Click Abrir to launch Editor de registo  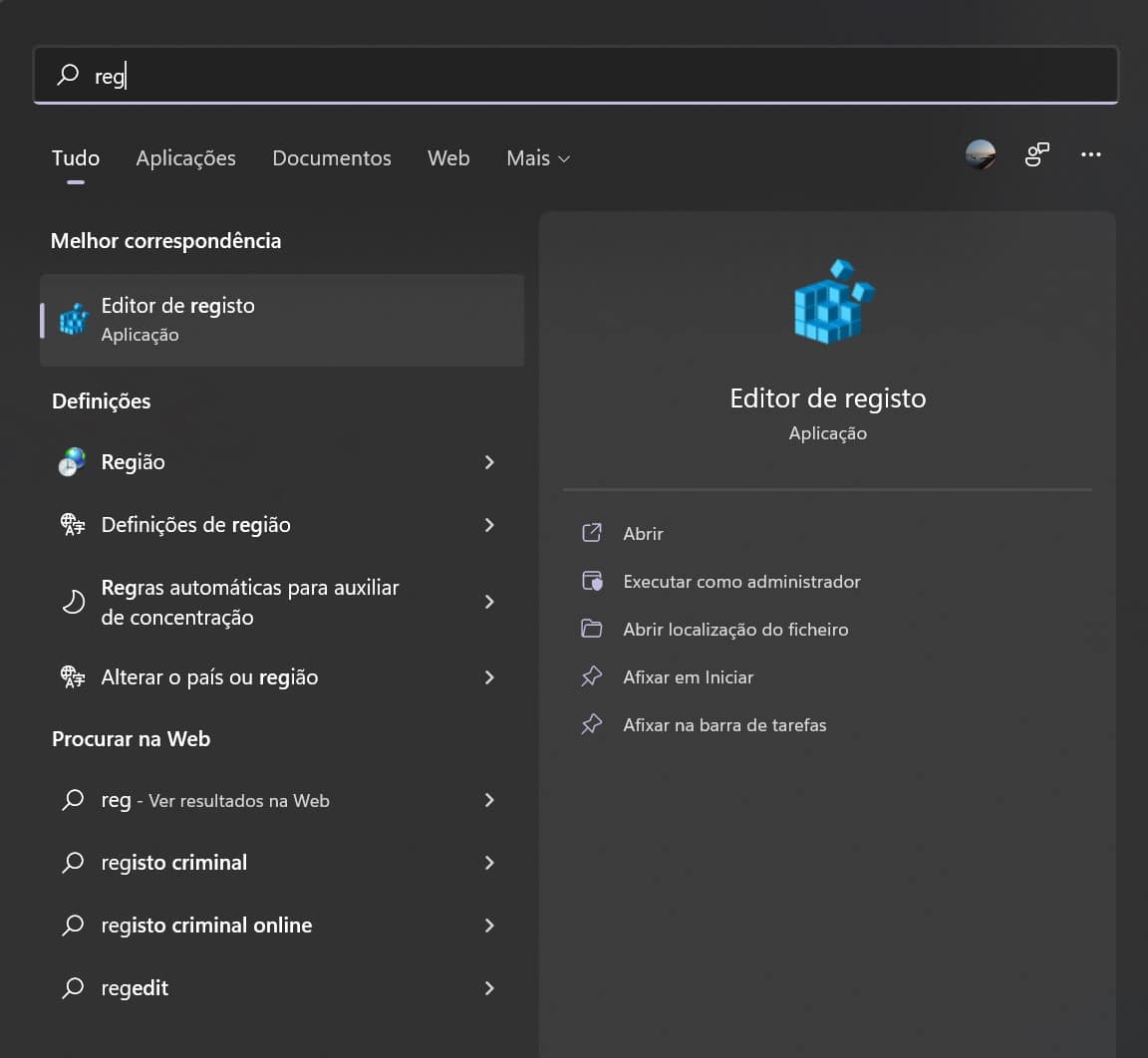tap(643, 534)
